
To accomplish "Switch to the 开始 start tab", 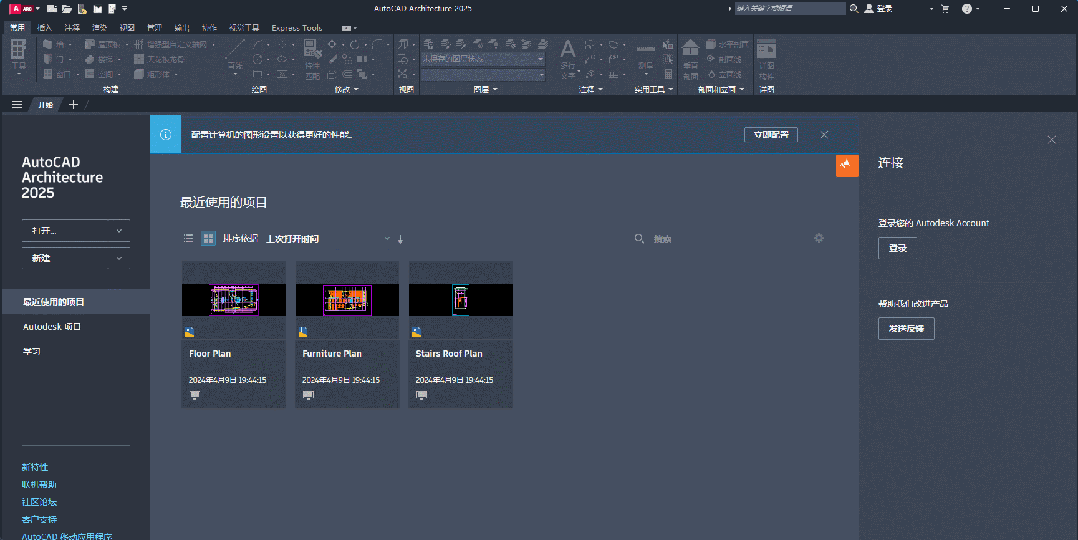I will click(45, 105).
